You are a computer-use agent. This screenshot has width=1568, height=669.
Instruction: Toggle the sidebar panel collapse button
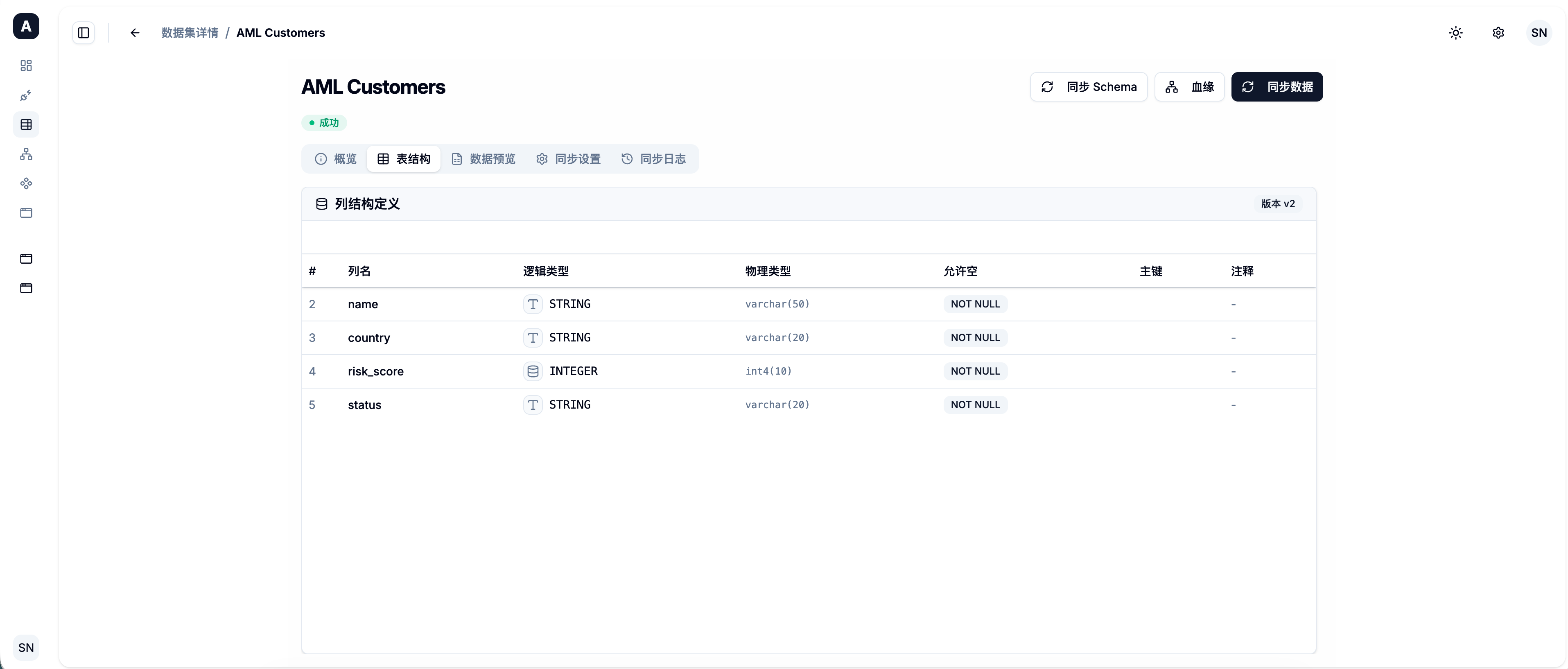click(x=84, y=33)
